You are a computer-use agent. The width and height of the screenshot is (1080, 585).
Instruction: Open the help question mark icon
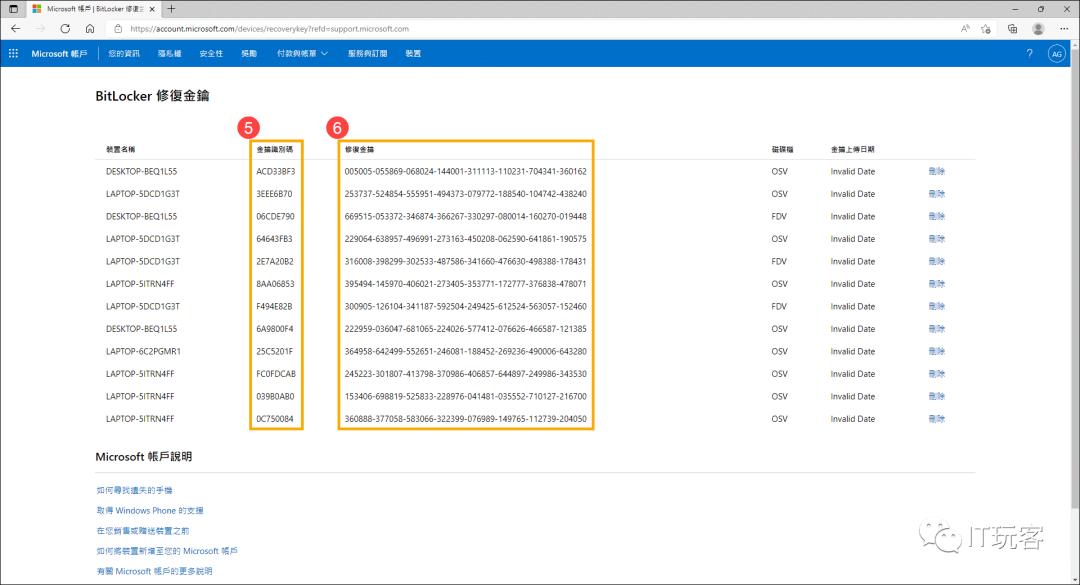[1029, 53]
